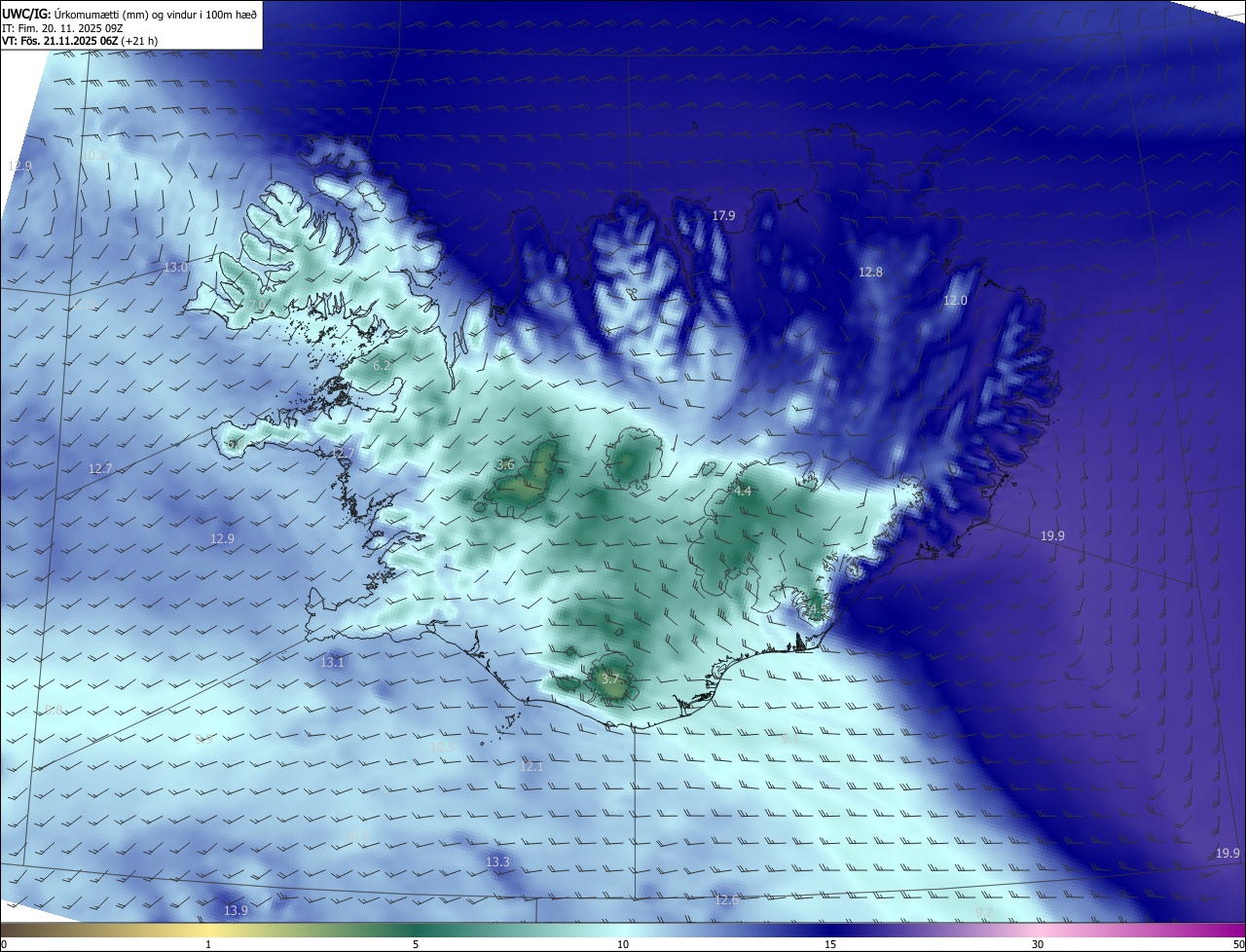Screen dimensions: 1246x952
Task: Click the color scale label 50
Action: coord(1238,944)
